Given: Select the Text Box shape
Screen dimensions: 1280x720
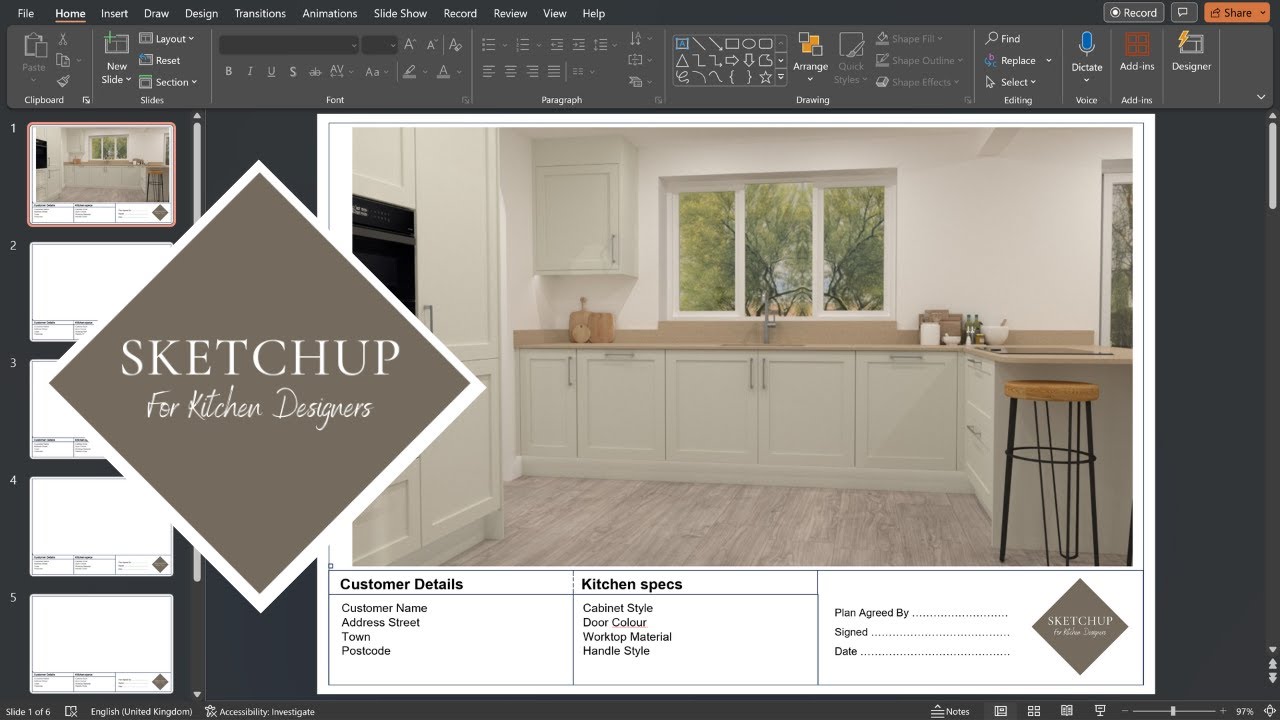Looking at the screenshot, I should [682, 44].
